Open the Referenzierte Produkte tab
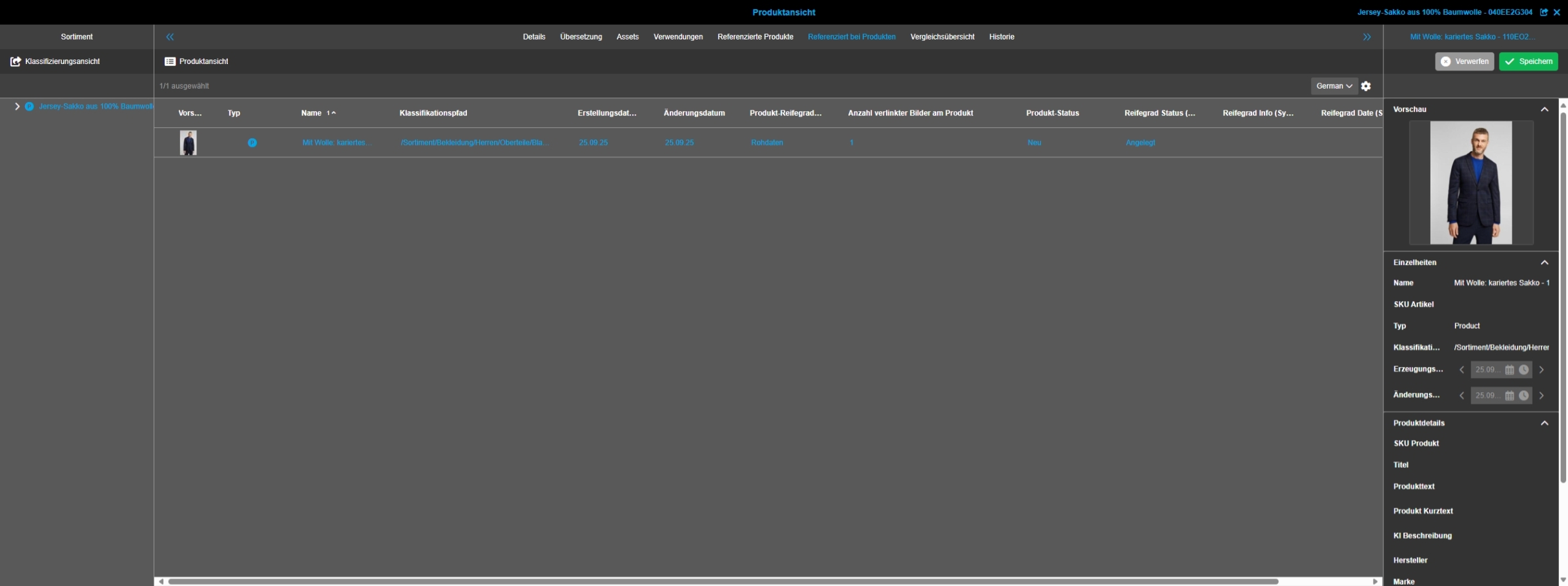This screenshot has width=1568, height=586. point(755,37)
